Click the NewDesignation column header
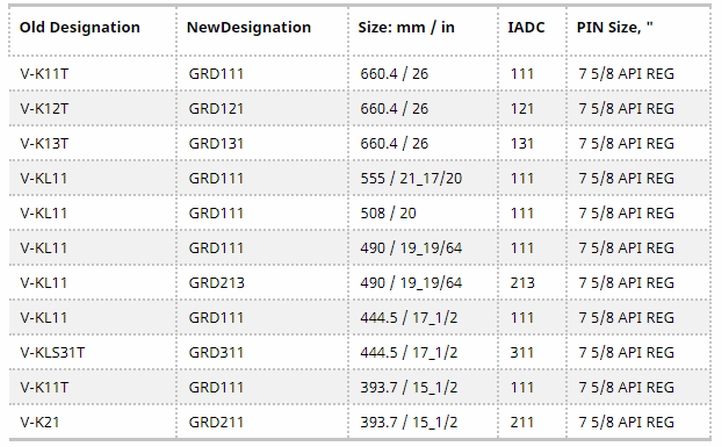 click(249, 28)
